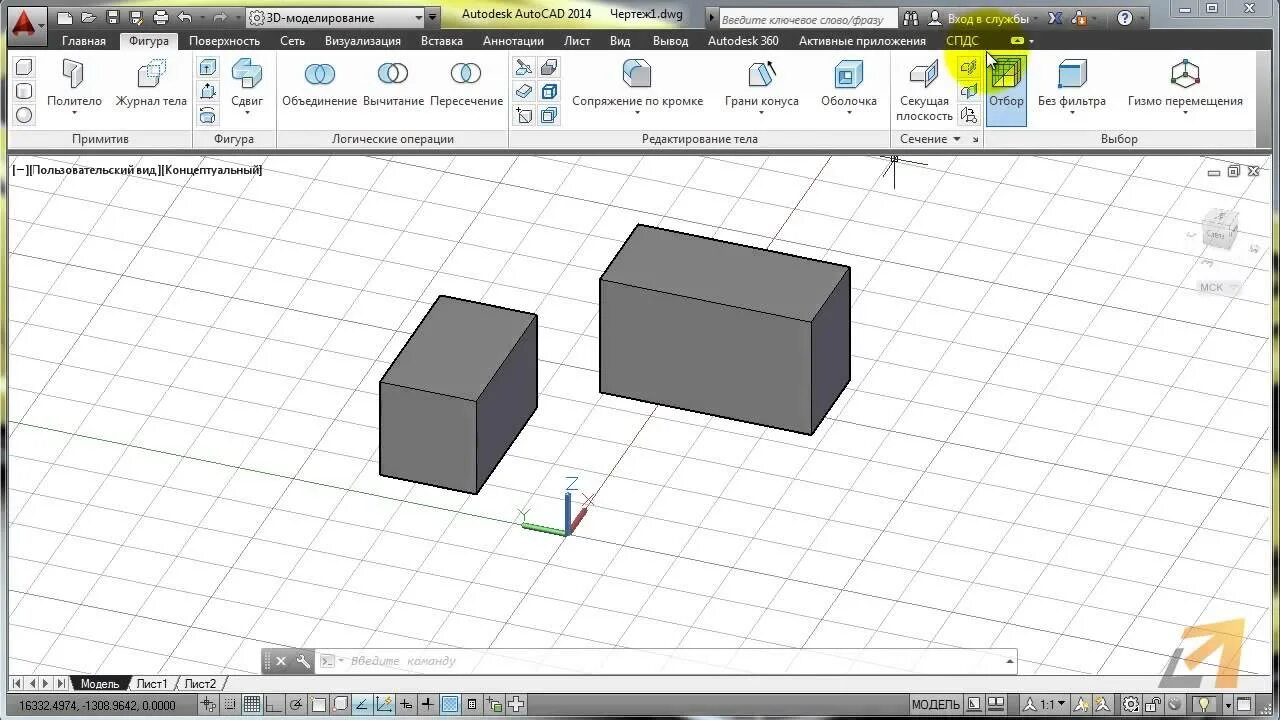Image resolution: width=1280 pixels, height=720 pixels.
Task: Switch to the Визуализация ribbon tab
Action: click(x=363, y=41)
